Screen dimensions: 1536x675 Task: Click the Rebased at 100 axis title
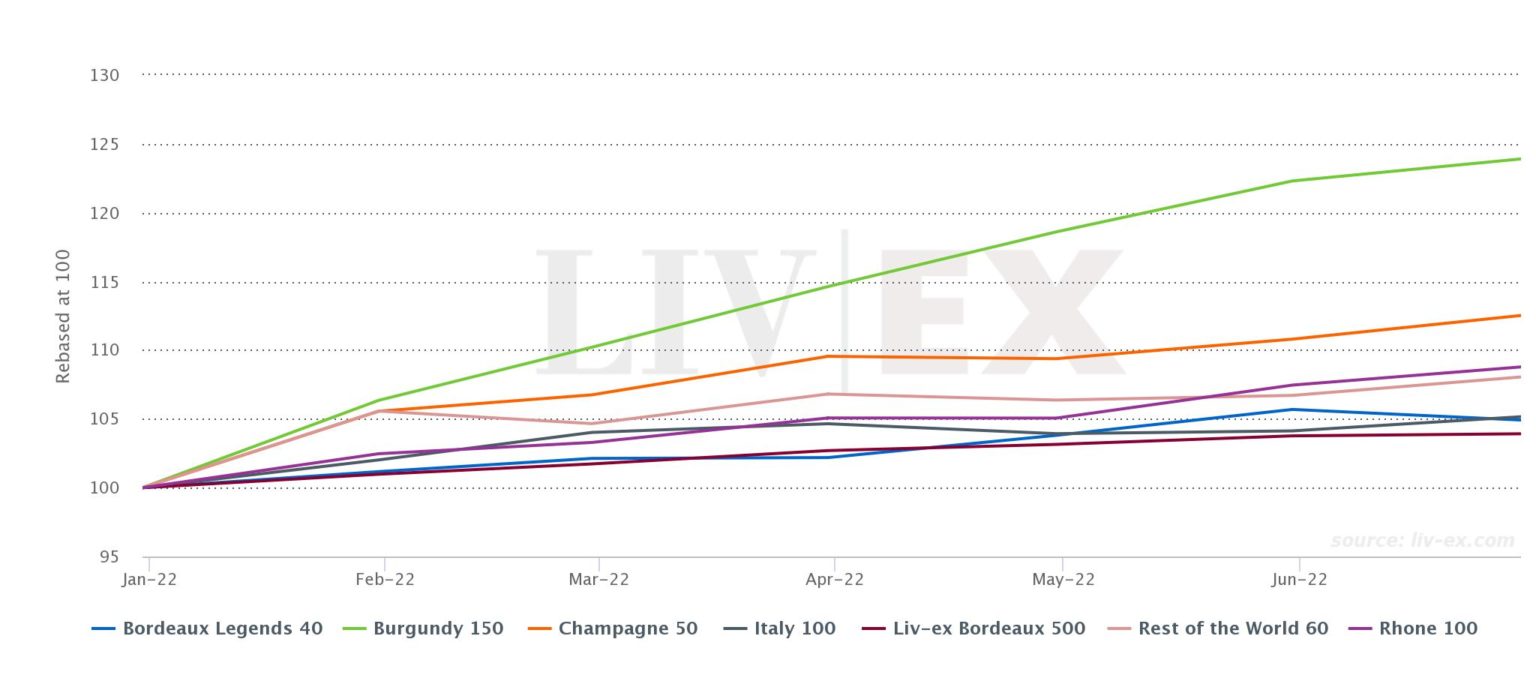[x=63, y=316]
